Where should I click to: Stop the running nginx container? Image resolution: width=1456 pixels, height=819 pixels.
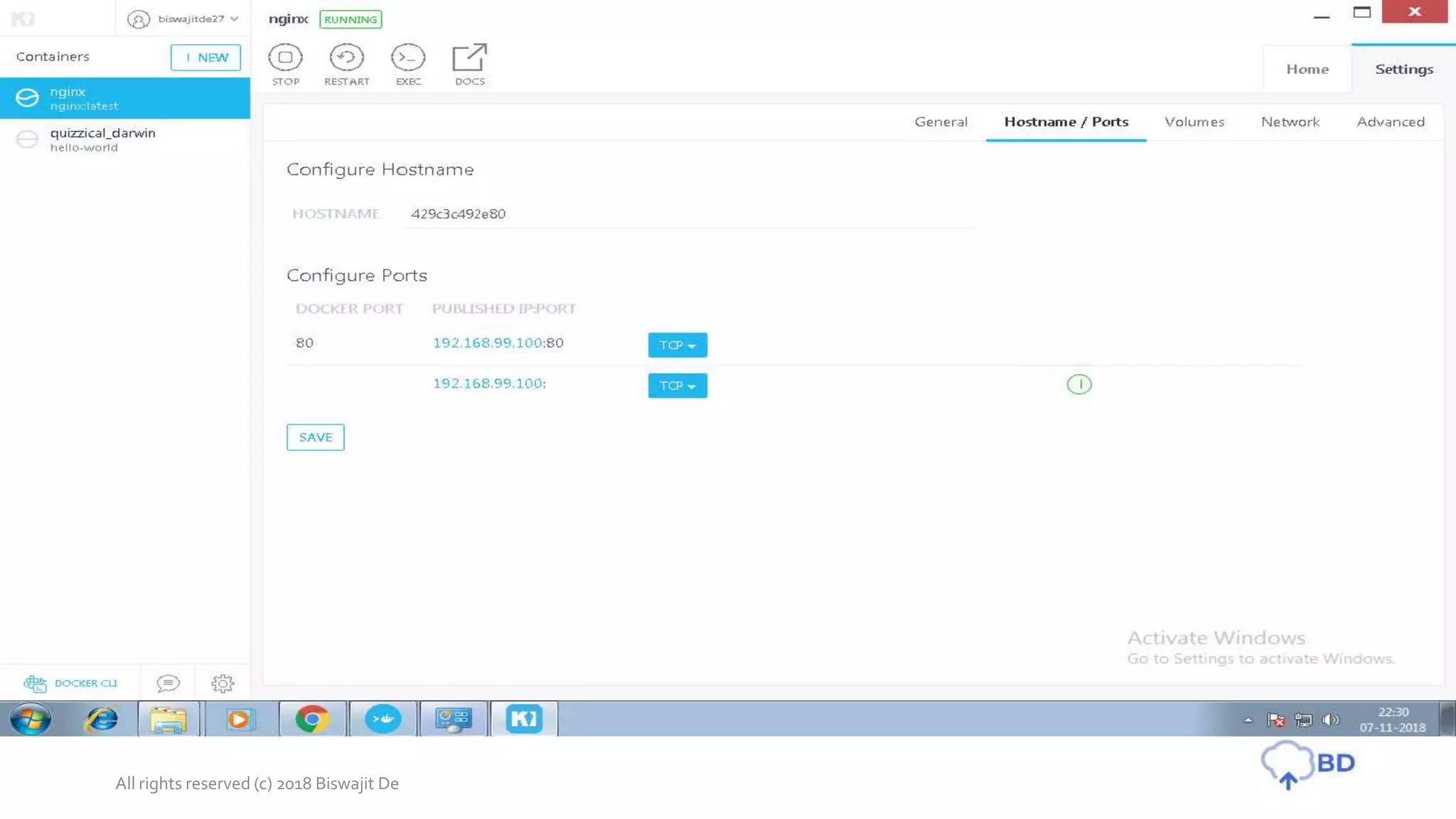tap(285, 58)
